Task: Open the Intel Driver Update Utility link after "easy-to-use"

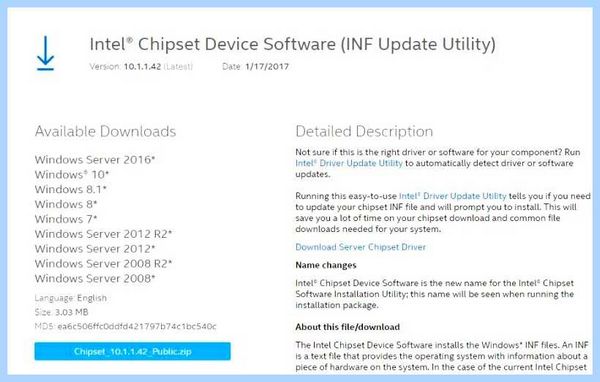Action: (x=453, y=196)
